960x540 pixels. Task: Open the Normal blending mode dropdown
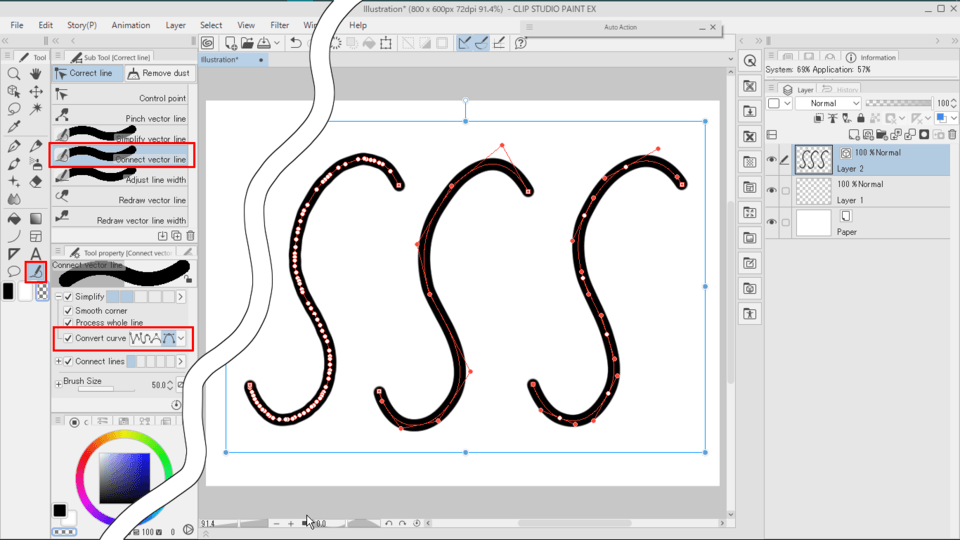829,103
